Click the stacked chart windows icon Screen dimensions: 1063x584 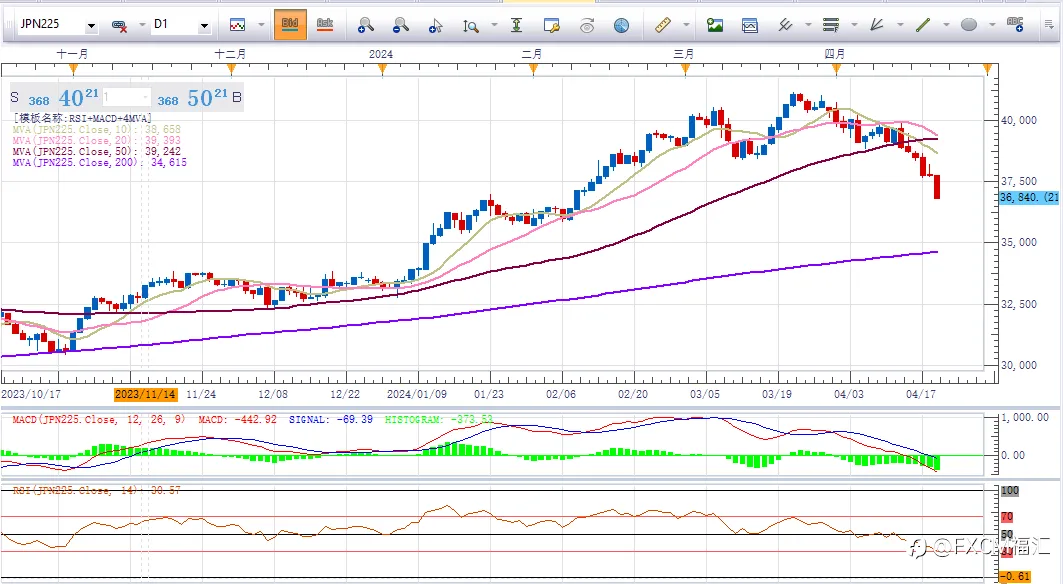(750, 26)
